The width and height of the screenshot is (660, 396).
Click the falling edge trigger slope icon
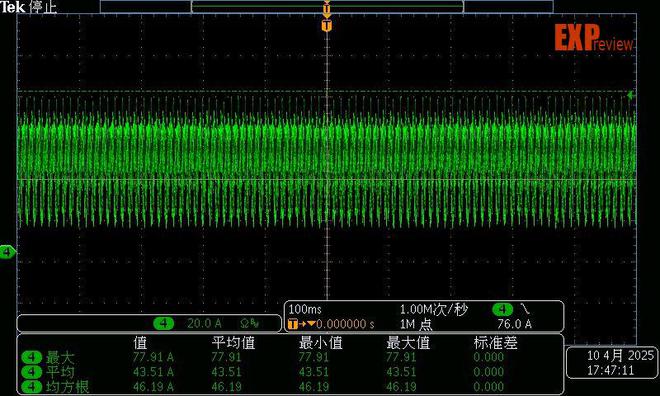click(x=525, y=309)
